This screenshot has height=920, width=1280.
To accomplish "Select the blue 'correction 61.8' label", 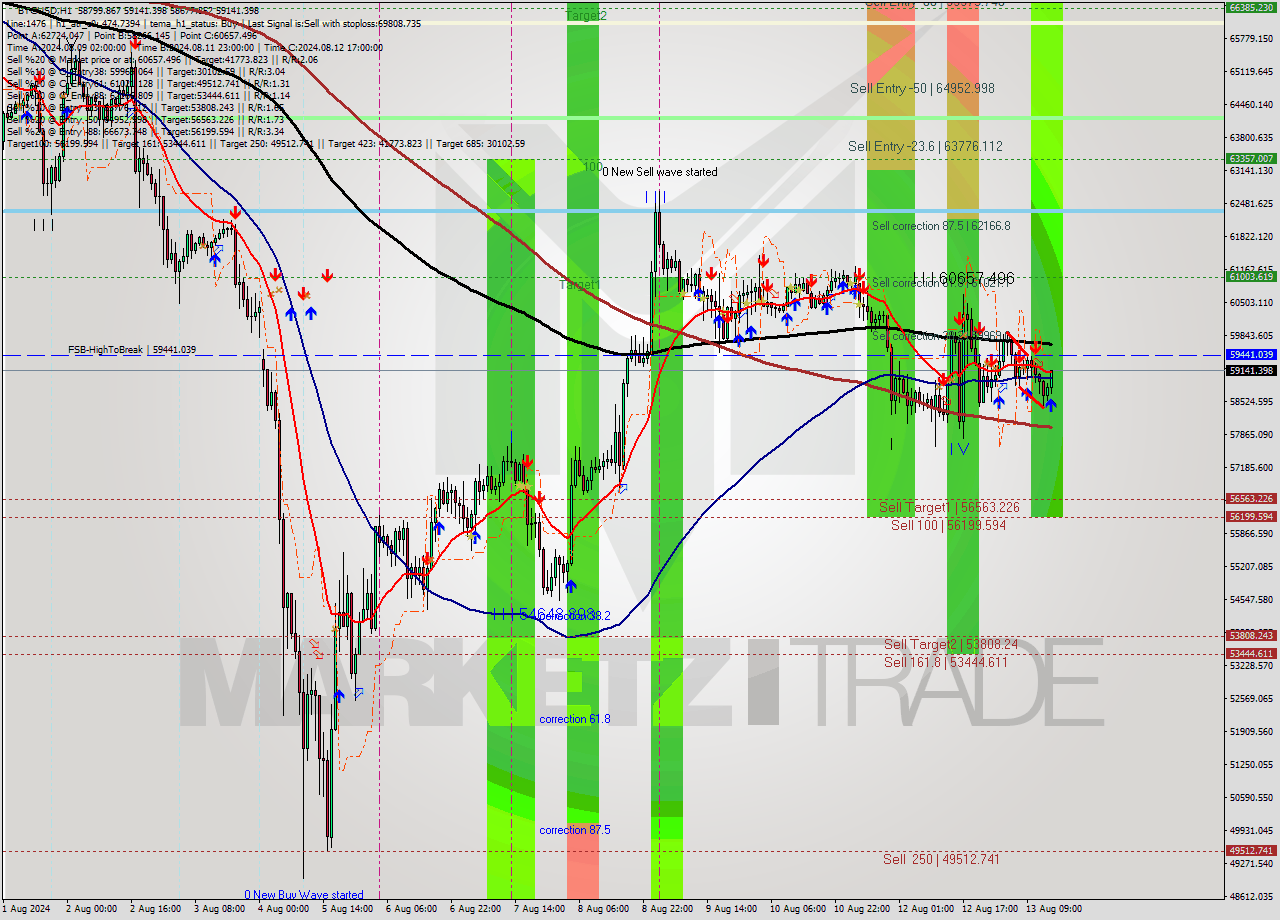I will pyautogui.click(x=575, y=719).
